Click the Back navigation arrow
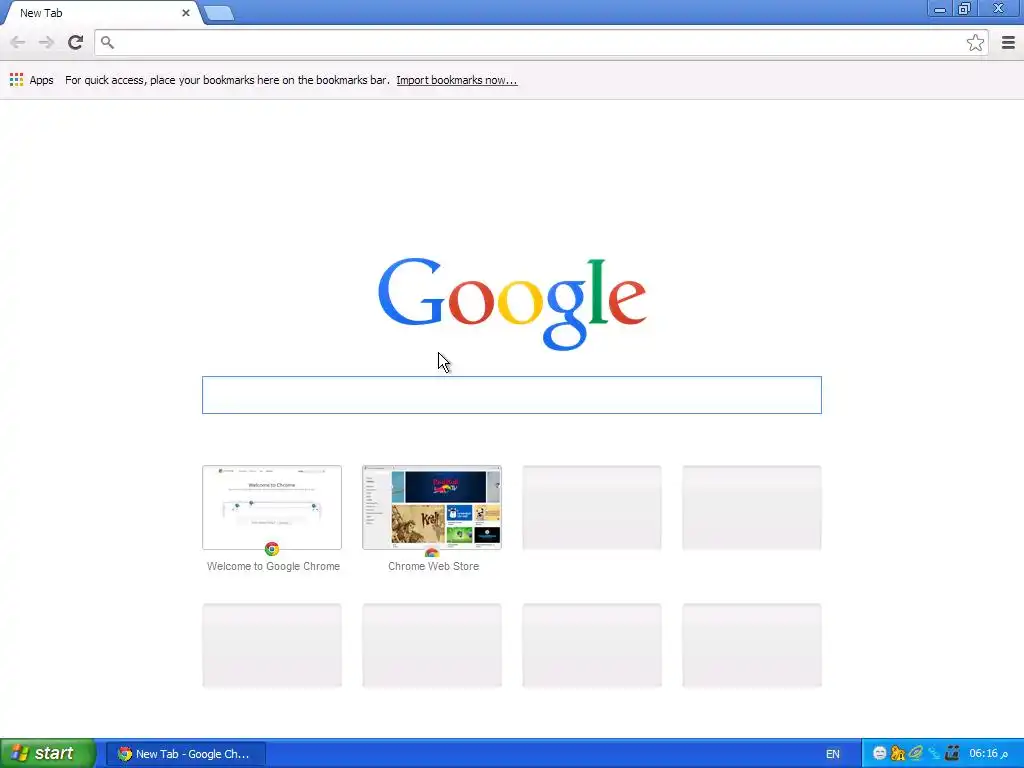The height and width of the screenshot is (768, 1024). [18, 42]
